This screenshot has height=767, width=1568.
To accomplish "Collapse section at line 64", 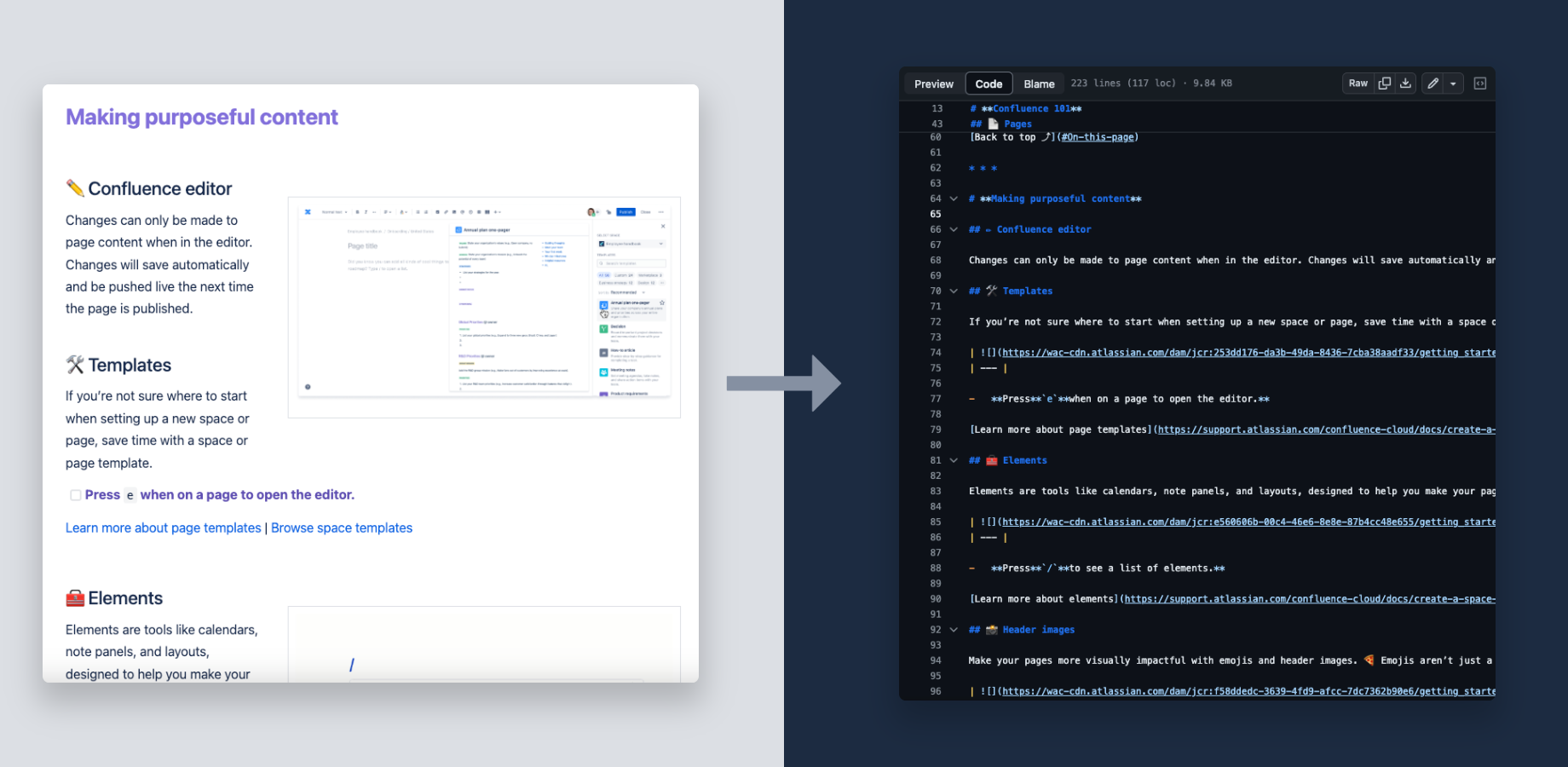I will coord(954,199).
